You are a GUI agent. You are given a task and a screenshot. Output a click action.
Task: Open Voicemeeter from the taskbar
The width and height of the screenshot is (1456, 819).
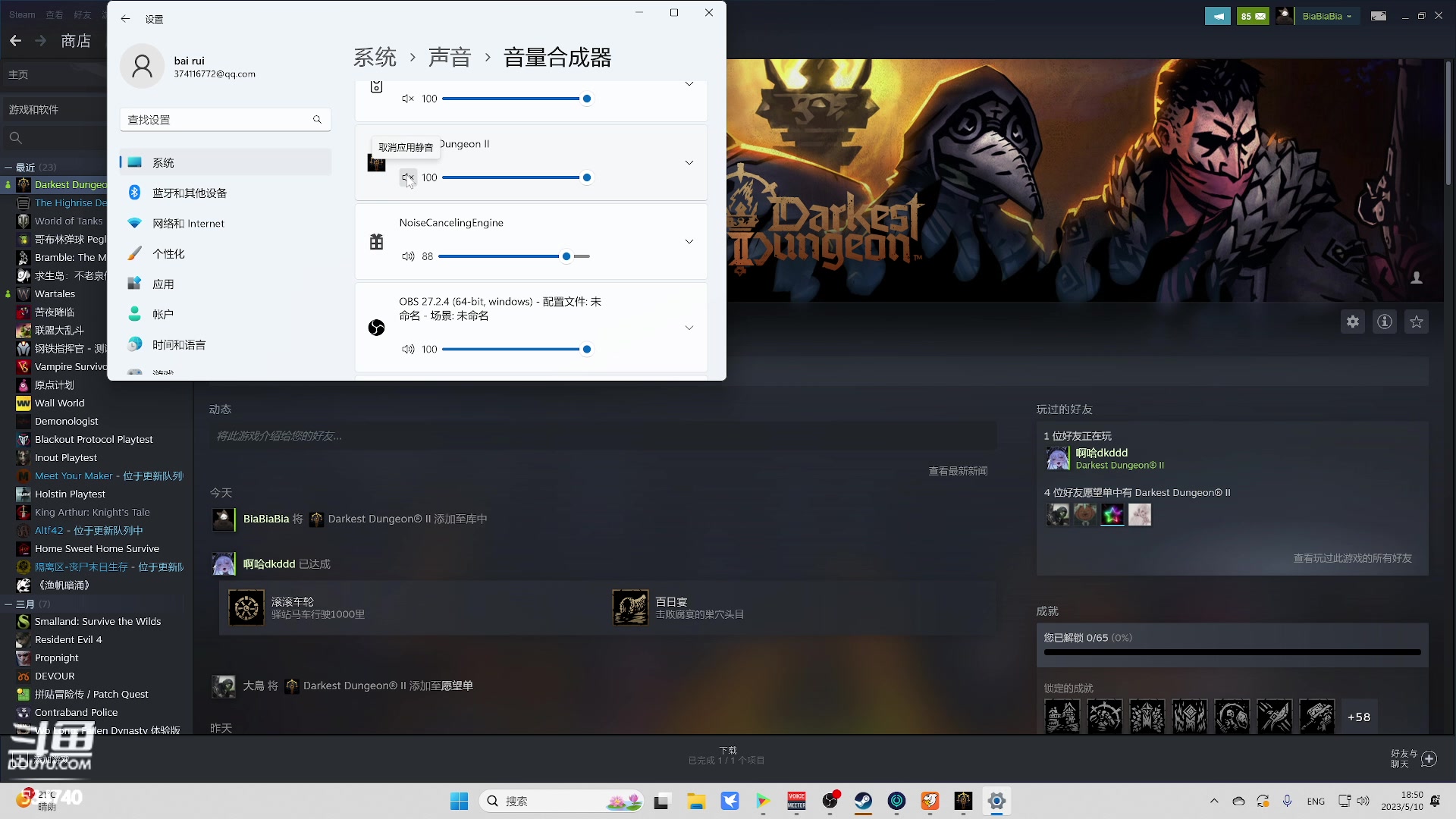click(x=796, y=802)
